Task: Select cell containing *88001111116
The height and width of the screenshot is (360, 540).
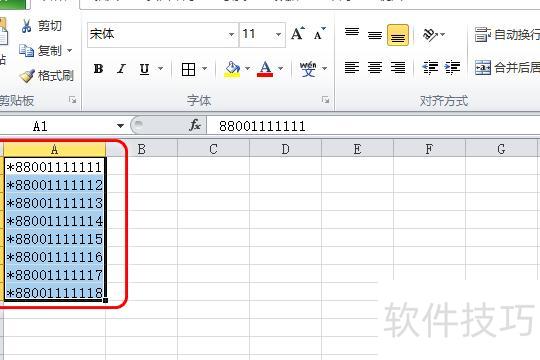Action: pos(54,256)
